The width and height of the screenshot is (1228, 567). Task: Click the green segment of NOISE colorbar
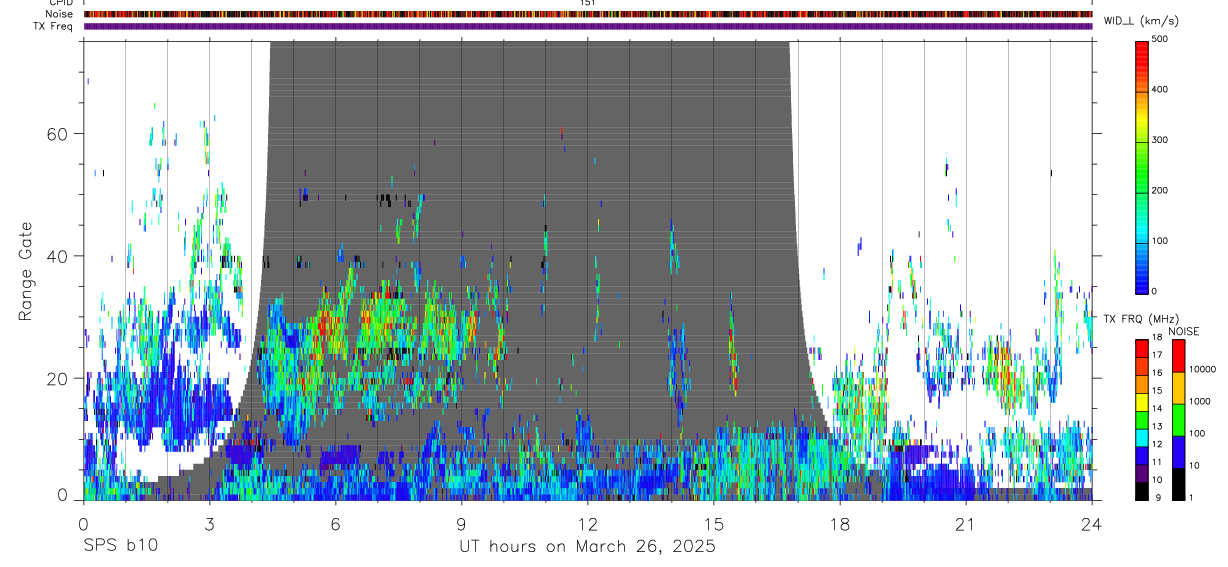point(1179,420)
